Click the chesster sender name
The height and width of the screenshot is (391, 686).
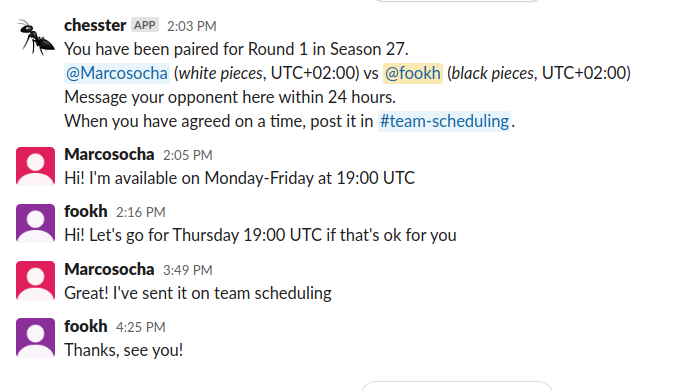click(95, 25)
